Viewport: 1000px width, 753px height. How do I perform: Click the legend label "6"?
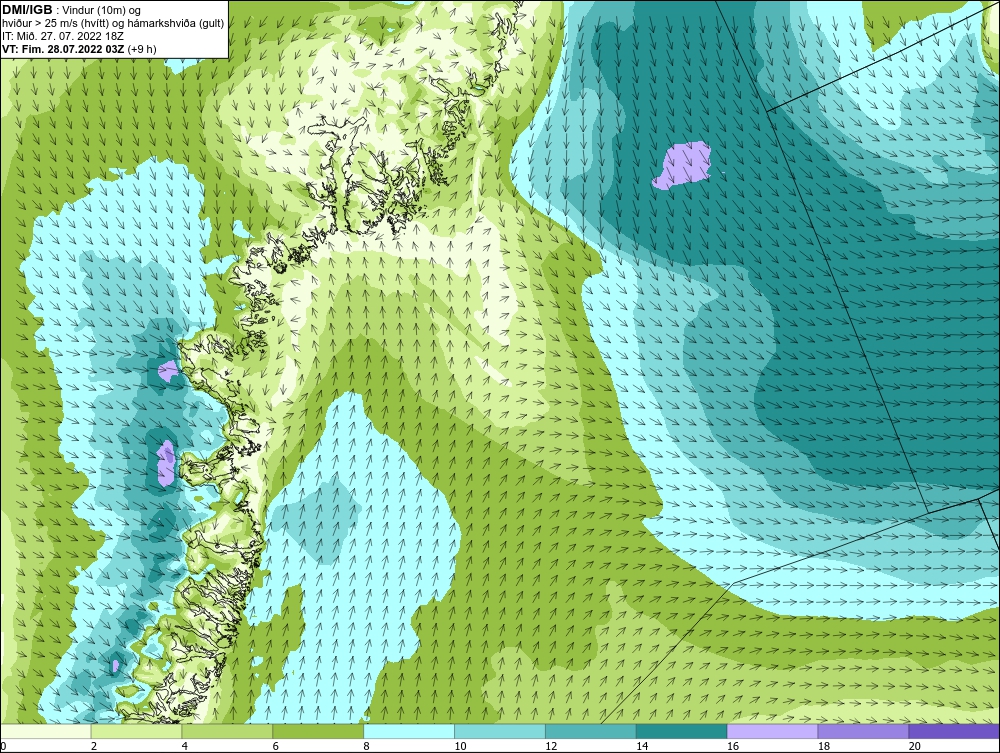point(276,746)
